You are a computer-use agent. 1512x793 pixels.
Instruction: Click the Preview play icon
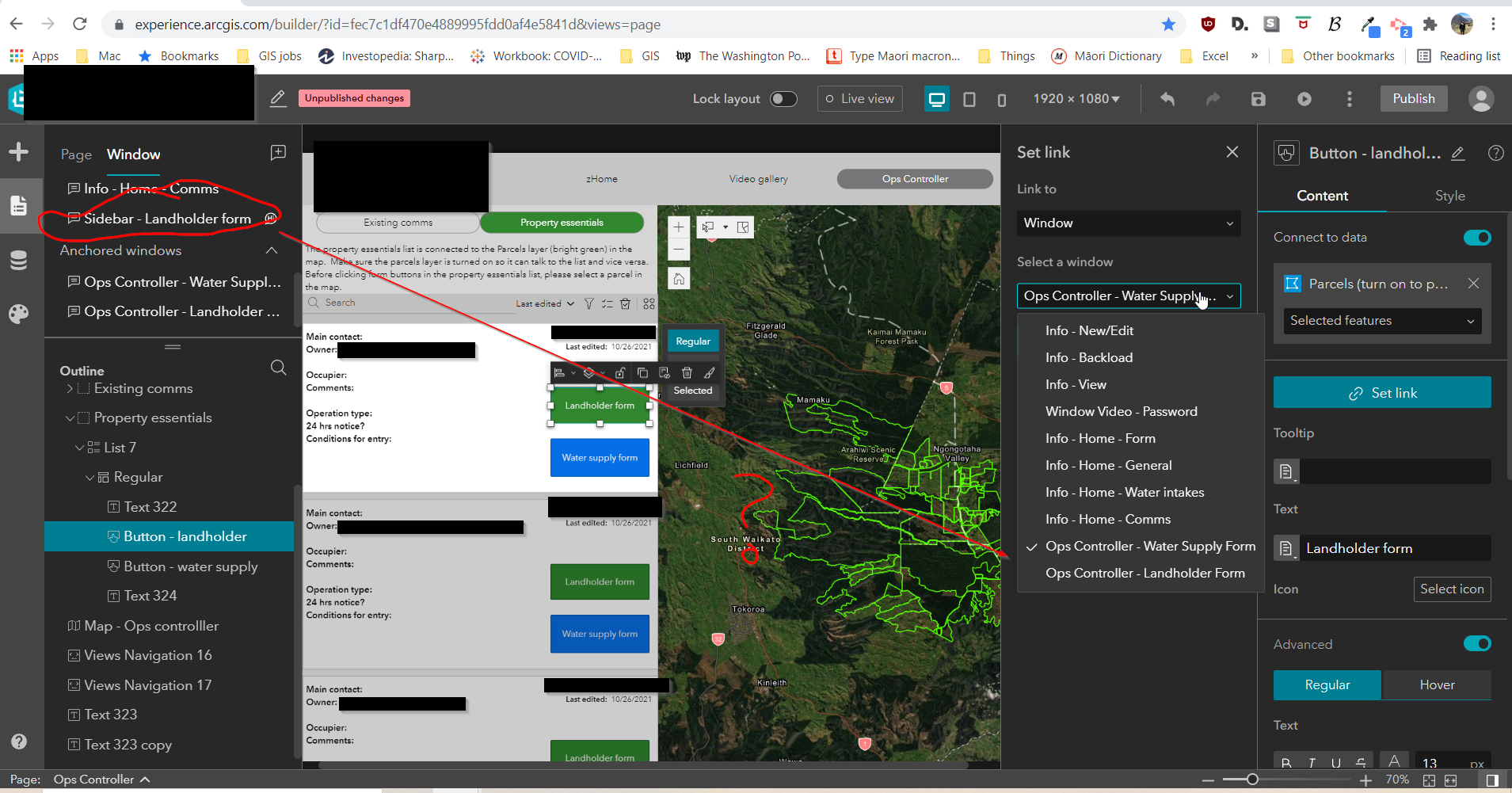coord(1304,99)
